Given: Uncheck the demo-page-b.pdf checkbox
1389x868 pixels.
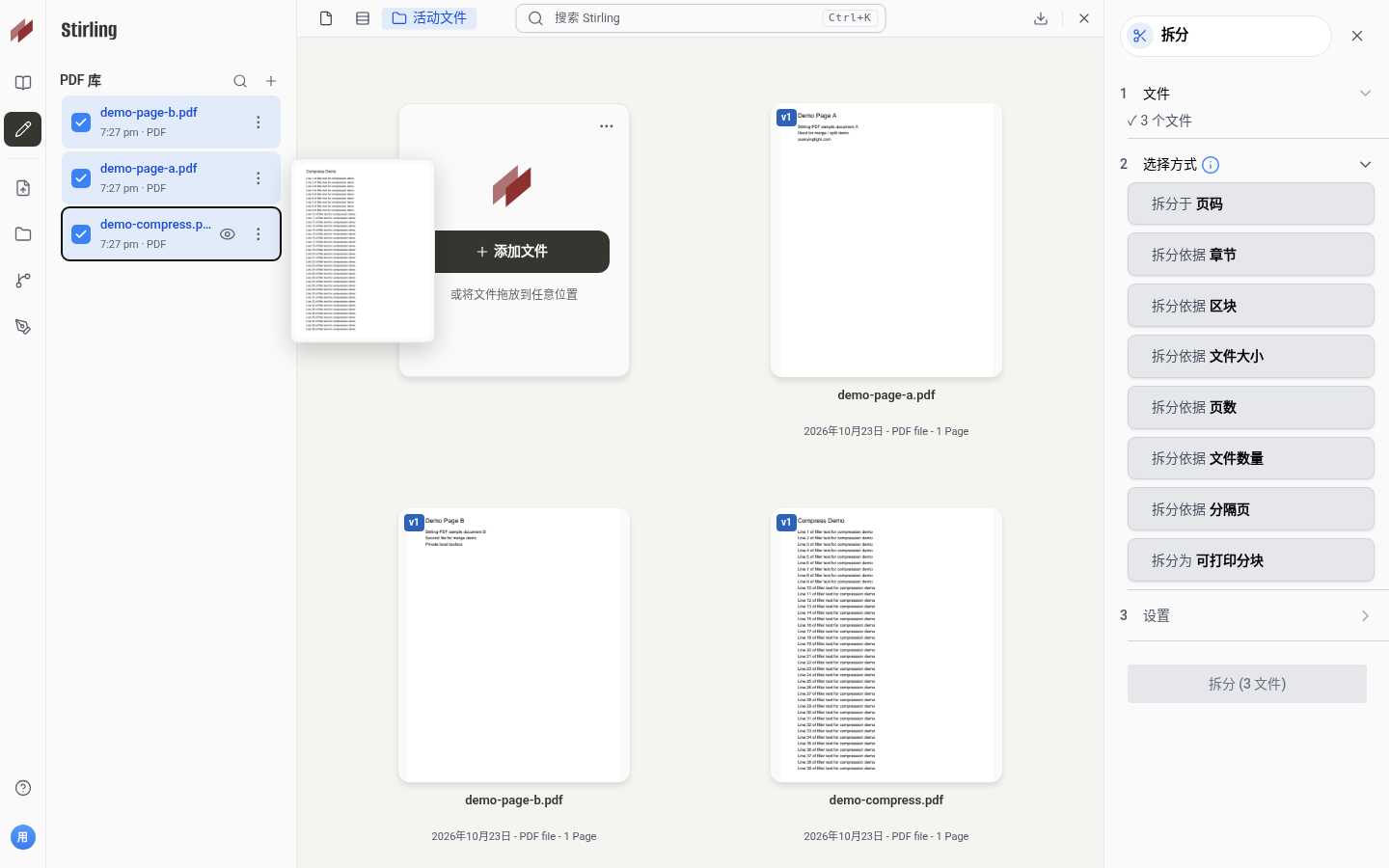Looking at the screenshot, I should [x=81, y=122].
